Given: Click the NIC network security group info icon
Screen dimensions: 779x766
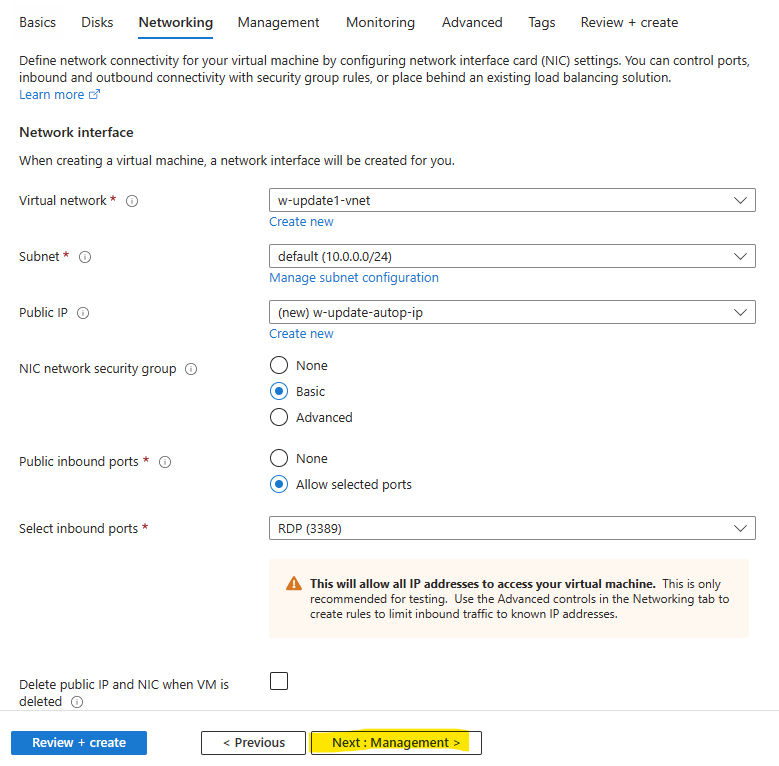Looking at the screenshot, I should 191,369.
